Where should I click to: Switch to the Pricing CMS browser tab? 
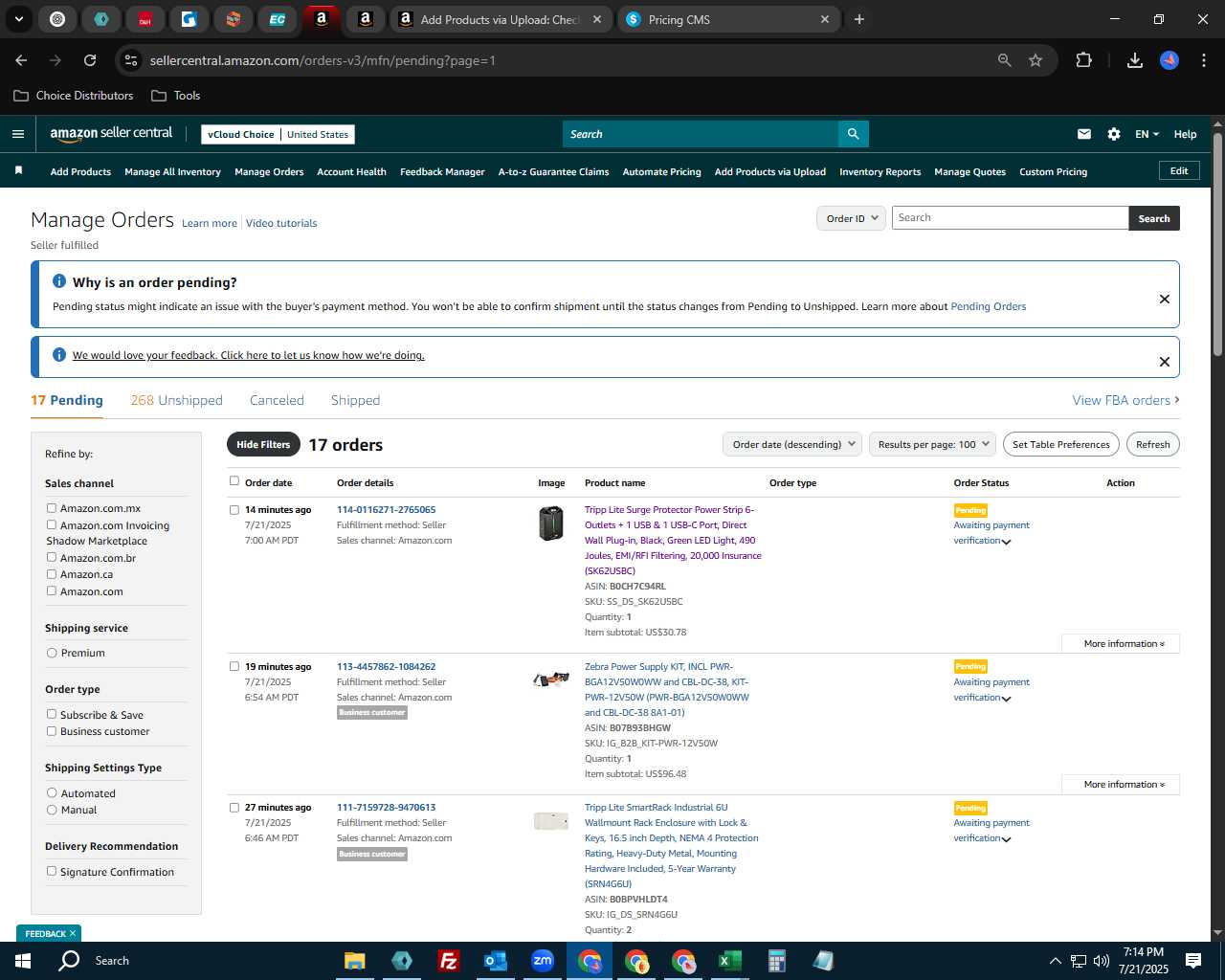click(729, 19)
